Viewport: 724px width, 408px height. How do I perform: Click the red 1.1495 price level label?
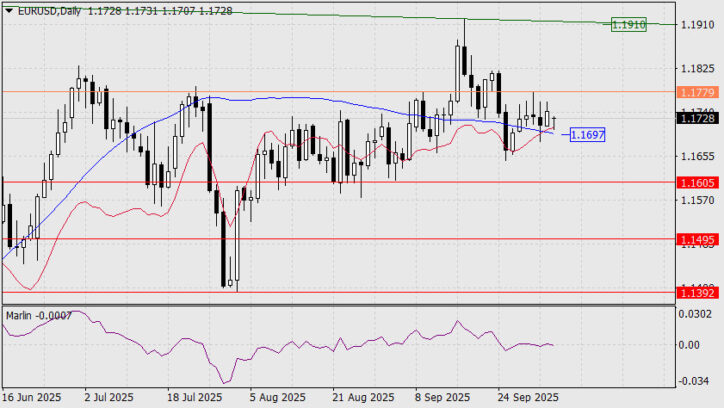coord(697,240)
